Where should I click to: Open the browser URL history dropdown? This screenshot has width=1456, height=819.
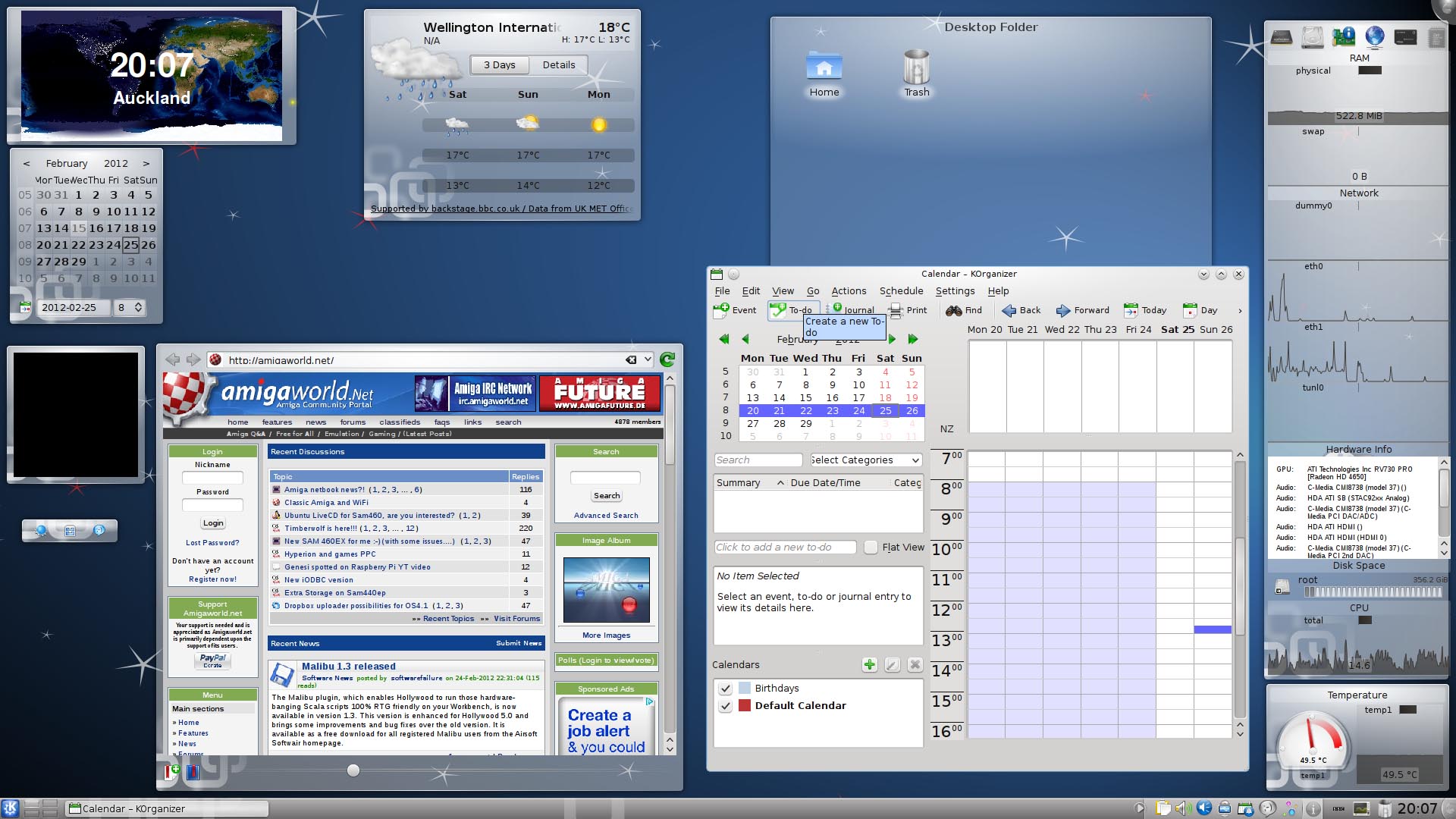pos(648,359)
